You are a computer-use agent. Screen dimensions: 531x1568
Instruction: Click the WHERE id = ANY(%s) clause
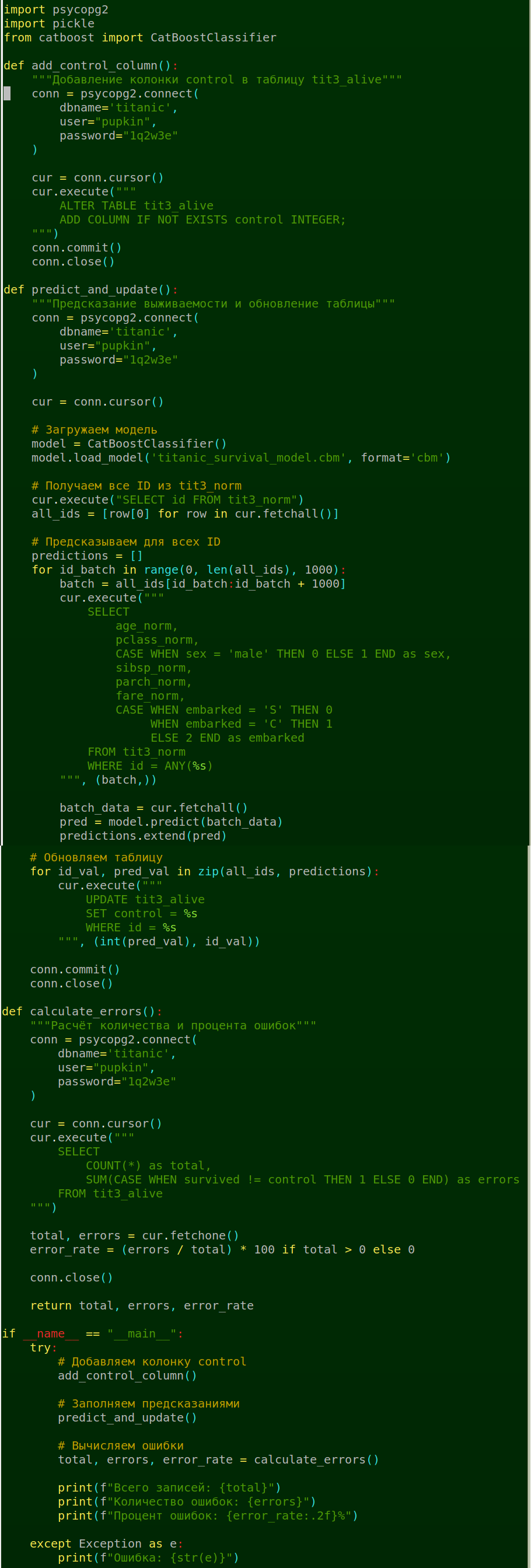(150, 766)
